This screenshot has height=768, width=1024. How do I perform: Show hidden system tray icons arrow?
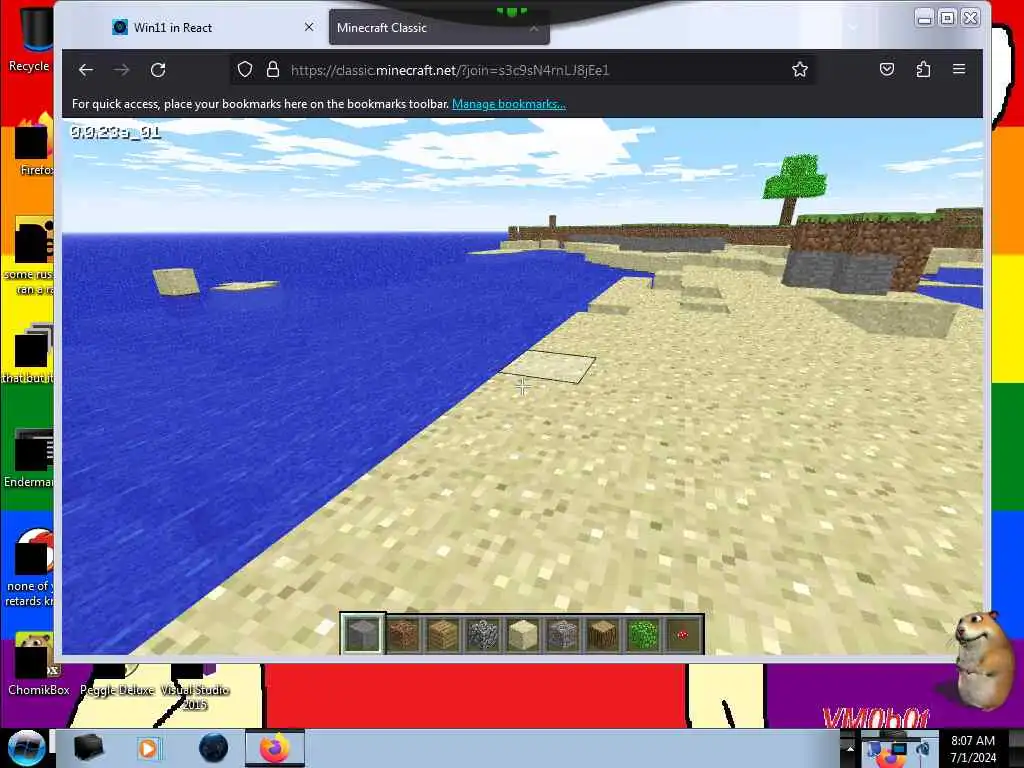pyautogui.click(x=850, y=748)
